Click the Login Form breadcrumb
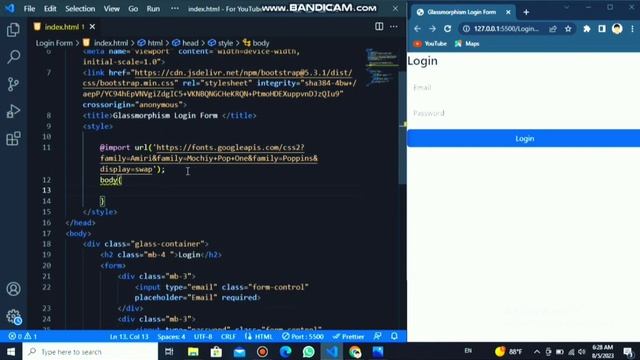The height and width of the screenshot is (360, 640). [x=54, y=43]
